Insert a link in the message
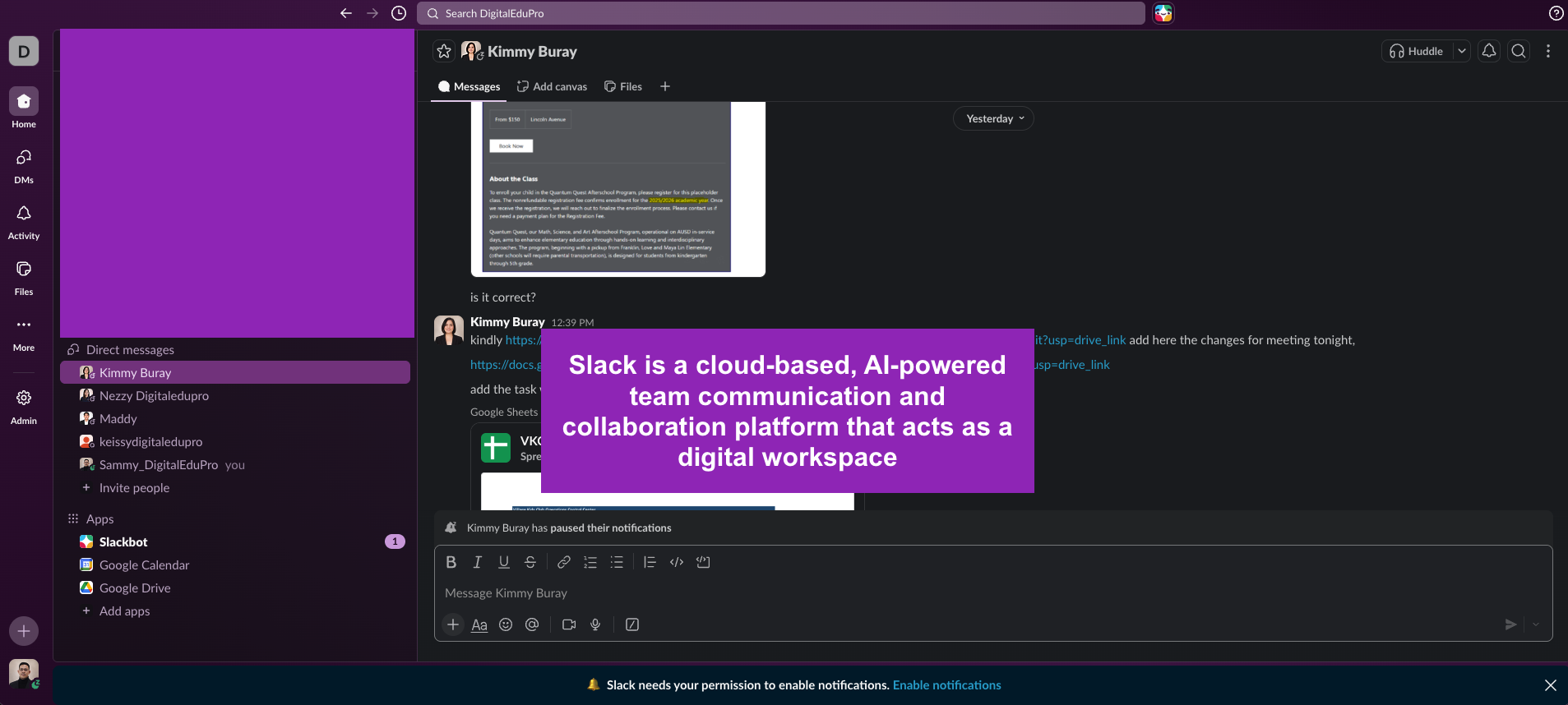 (564, 562)
